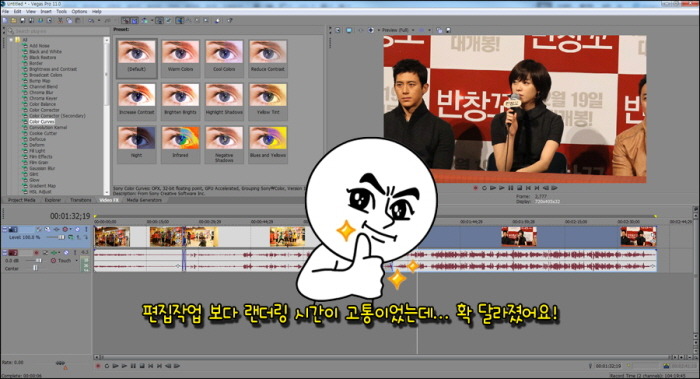This screenshot has height=379, width=700.
Task: Open the Insert menu
Action: click(x=46, y=12)
